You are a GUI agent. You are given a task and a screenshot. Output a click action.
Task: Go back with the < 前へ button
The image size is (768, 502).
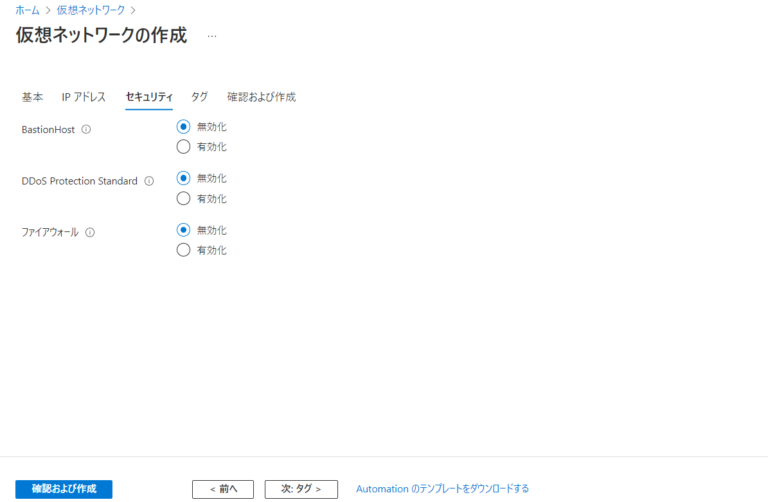pos(223,489)
